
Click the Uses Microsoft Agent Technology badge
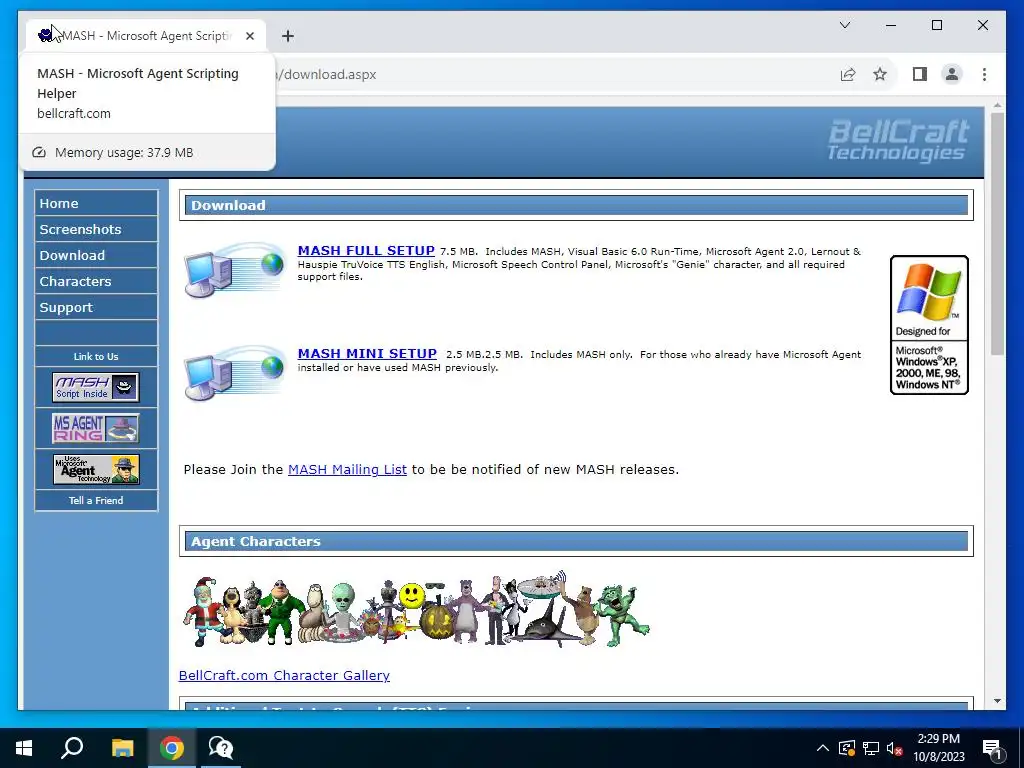[x=96, y=470]
